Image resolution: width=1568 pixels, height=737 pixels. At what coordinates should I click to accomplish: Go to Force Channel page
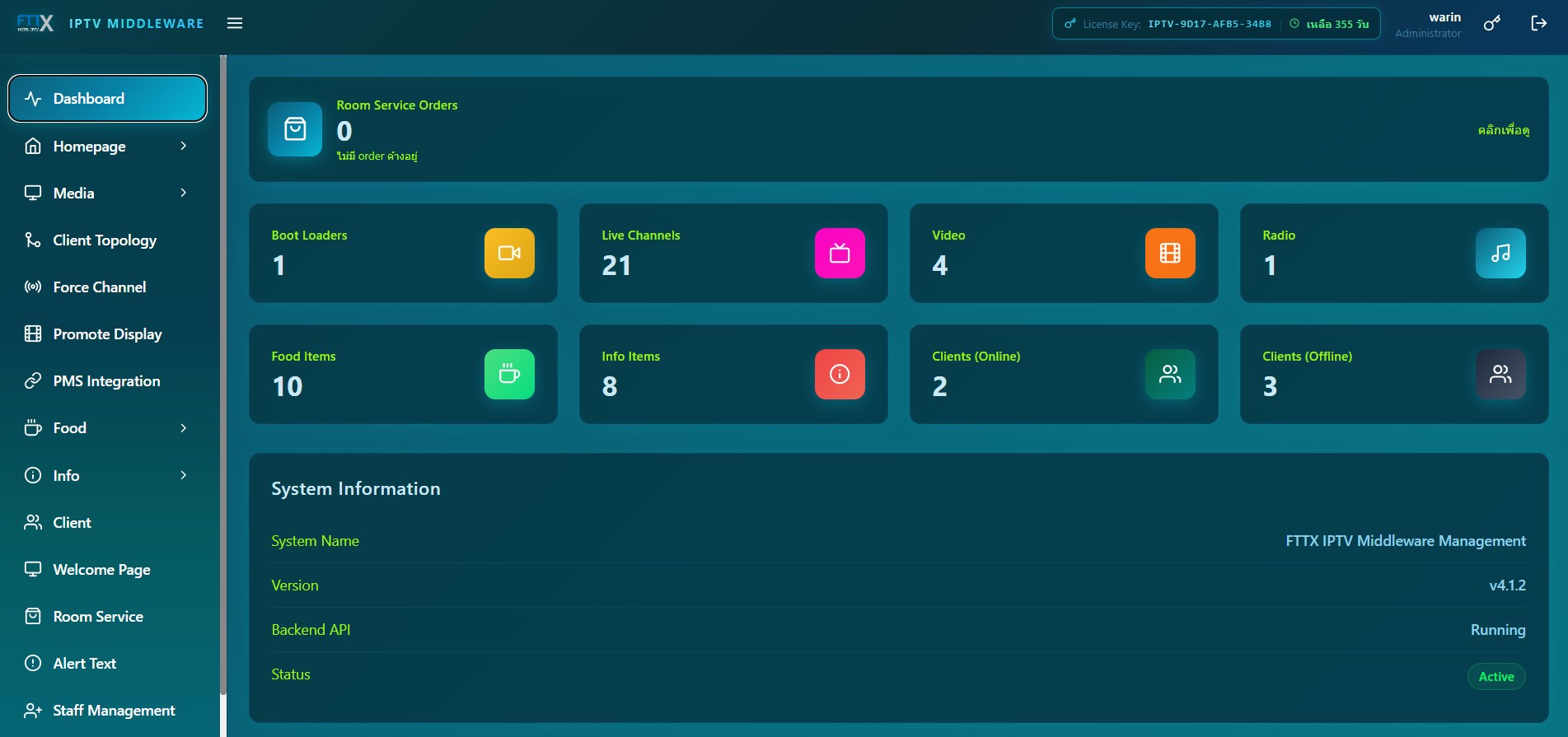point(107,287)
